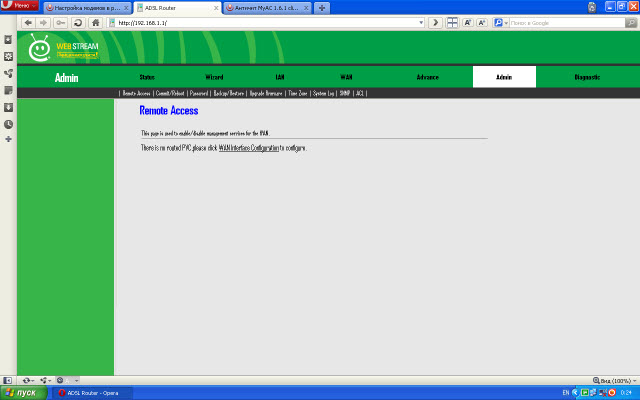Open the Commit/Reboot submenu link
The height and width of the screenshot is (400, 640).
169,93
